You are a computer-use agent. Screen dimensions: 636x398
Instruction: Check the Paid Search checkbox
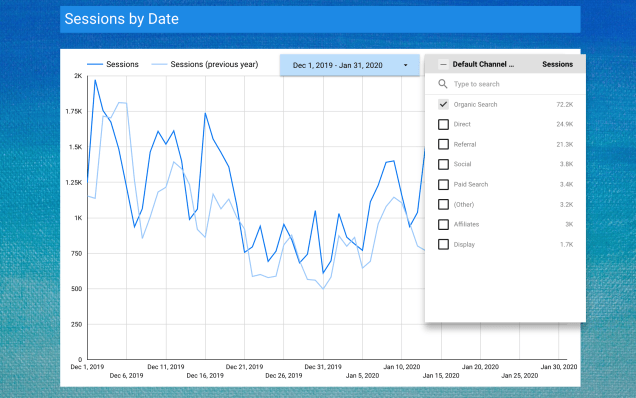tap(443, 185)
